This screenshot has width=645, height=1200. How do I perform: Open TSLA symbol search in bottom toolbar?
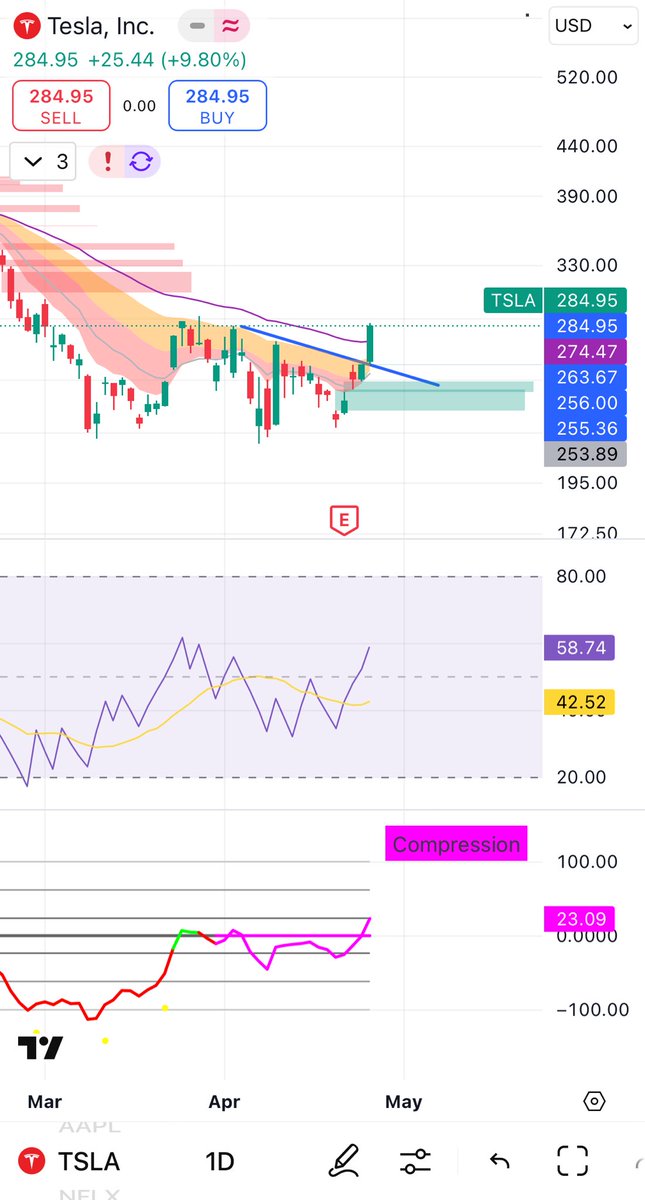[x=88, y=1161]
